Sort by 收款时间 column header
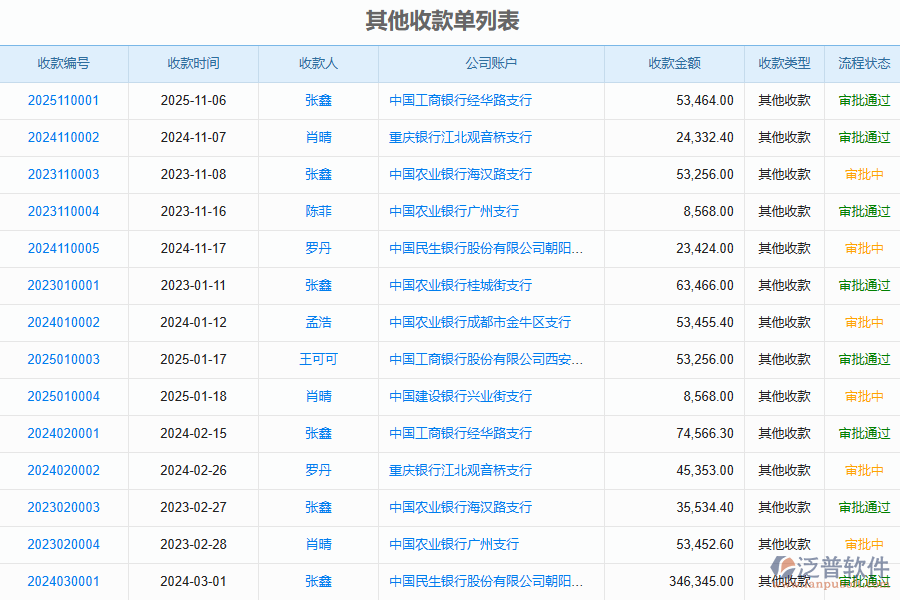The width and height of the screenshot is (900, 600). (192, 63)
